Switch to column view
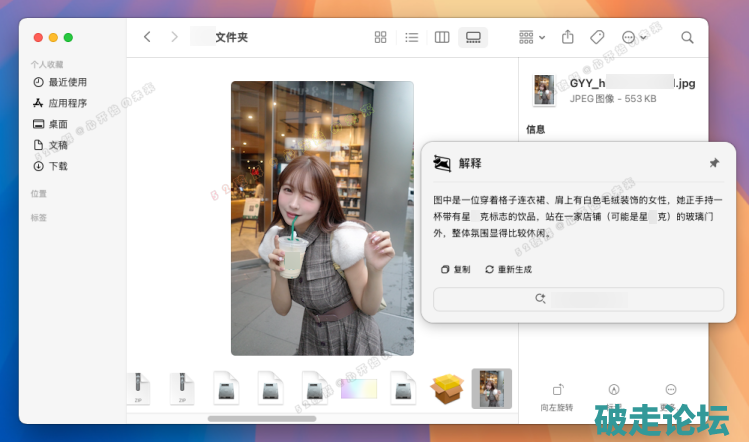Viewport: 749px width, 442px height. pos(442,37)
